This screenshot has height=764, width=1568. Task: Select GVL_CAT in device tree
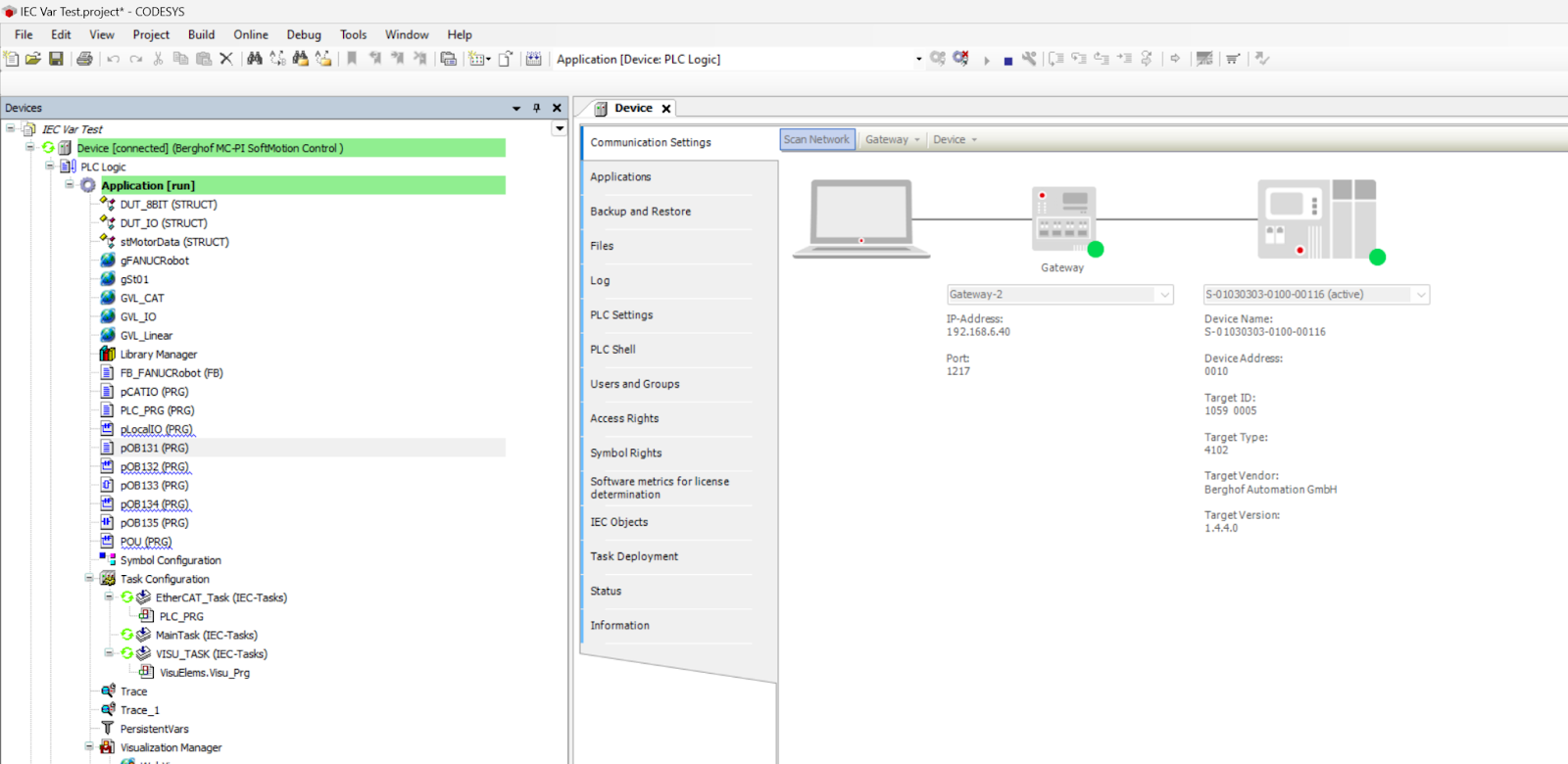point(142,298)
